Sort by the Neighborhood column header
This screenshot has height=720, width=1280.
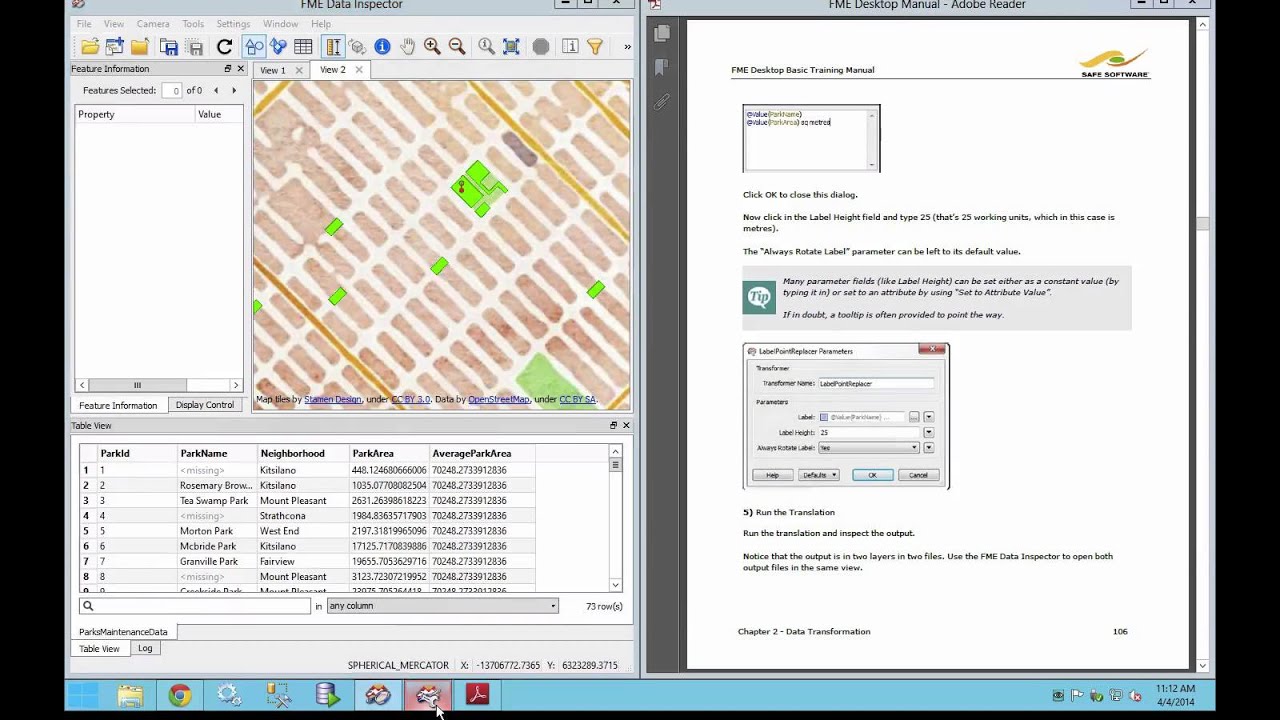pos(303,453)
